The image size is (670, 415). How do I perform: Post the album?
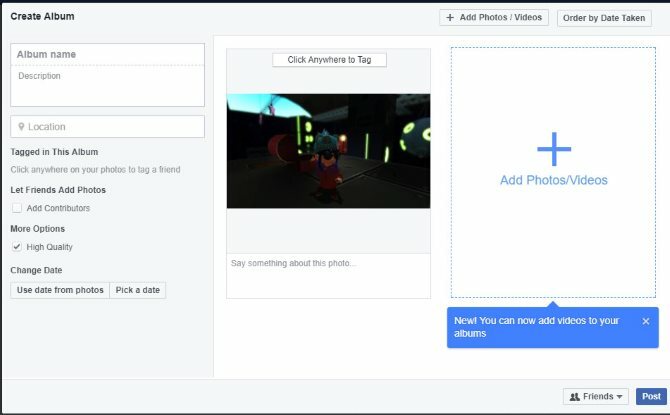click(x=651, y=397)
